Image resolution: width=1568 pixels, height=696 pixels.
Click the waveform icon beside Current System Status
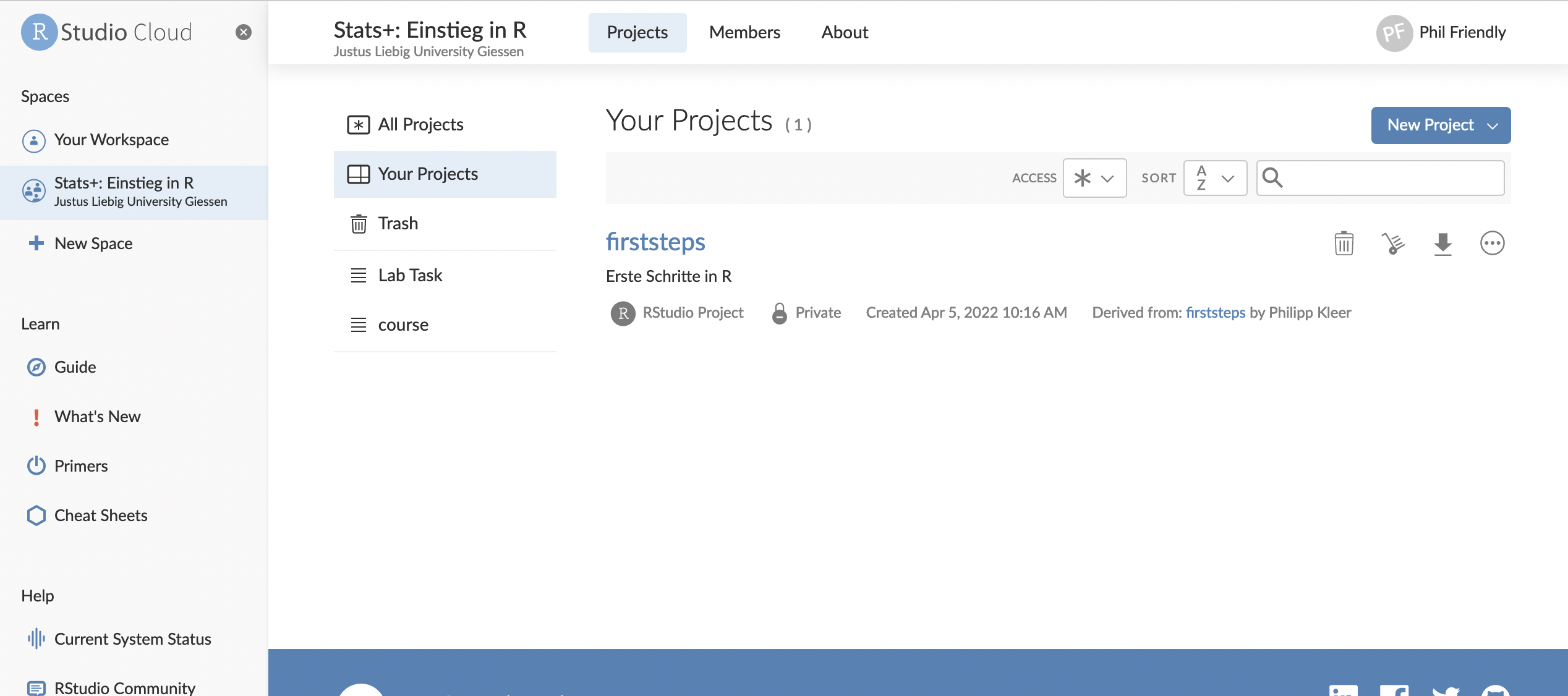pos(36,639)
